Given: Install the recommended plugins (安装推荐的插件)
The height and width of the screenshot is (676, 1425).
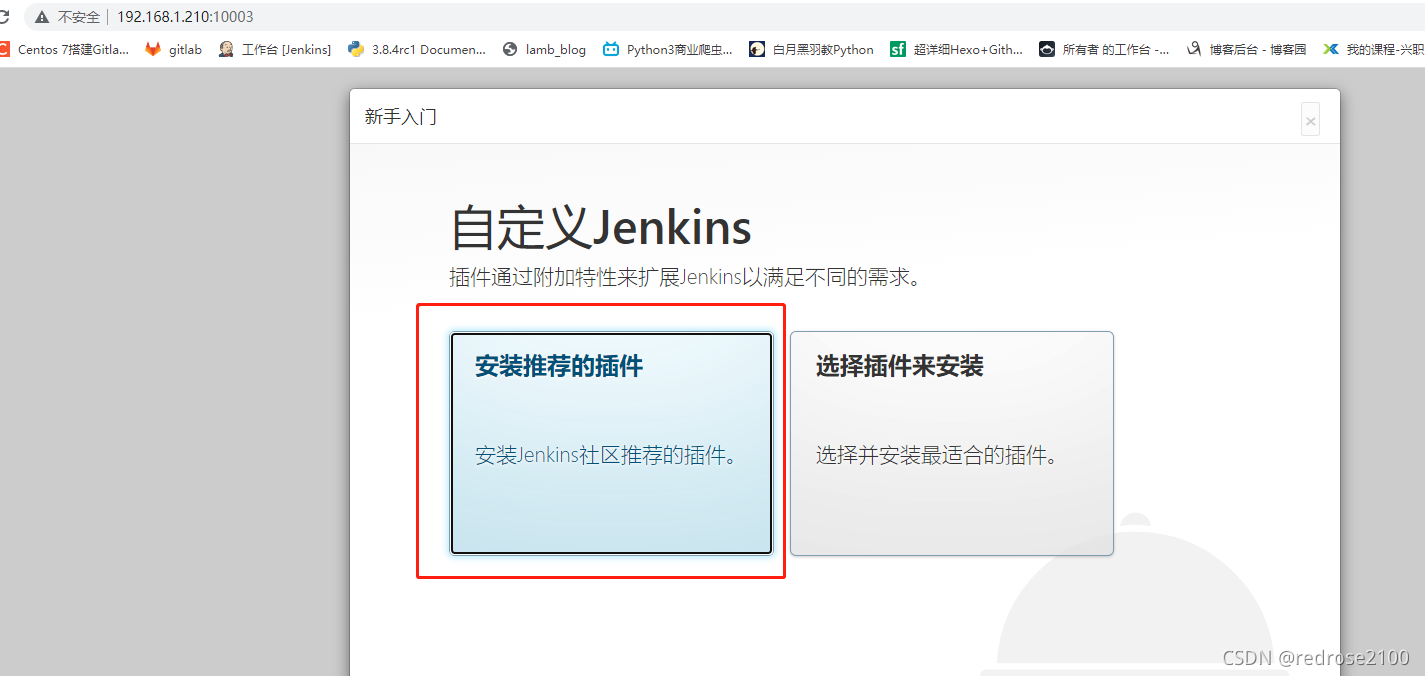Looking at the screenshot, I should pos(611,443).
